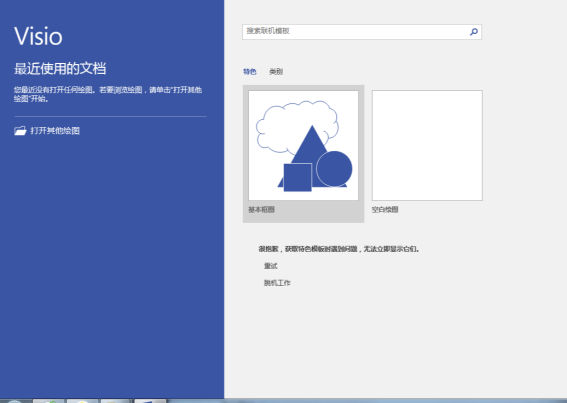Click the 基本框图 template label
Screen dimensions: 567x403
tap(261, 209)
